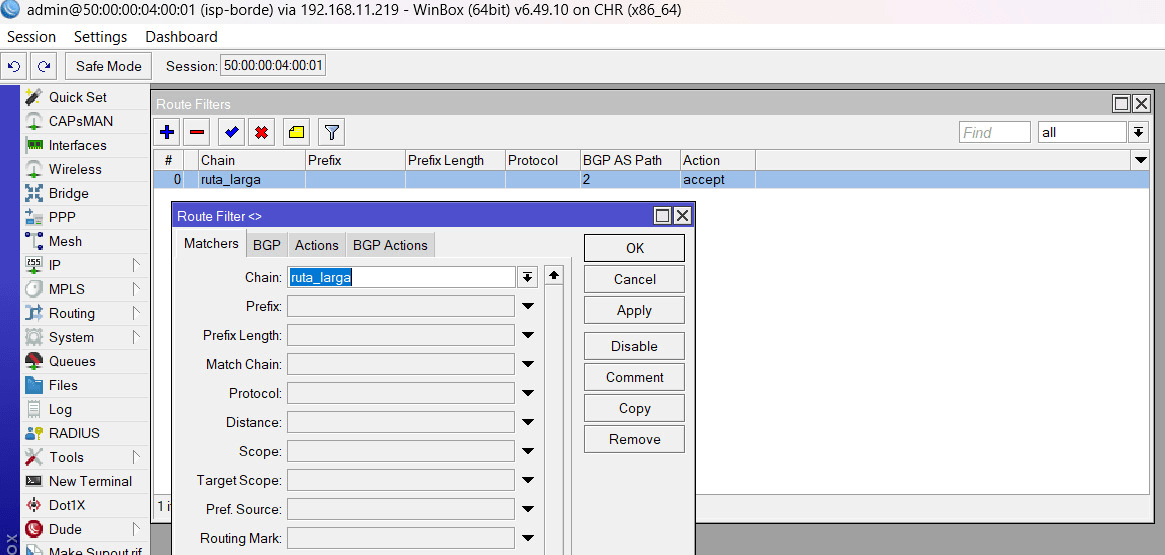
Task: Click the yellow comment note icon
Action: pos(296,133)
